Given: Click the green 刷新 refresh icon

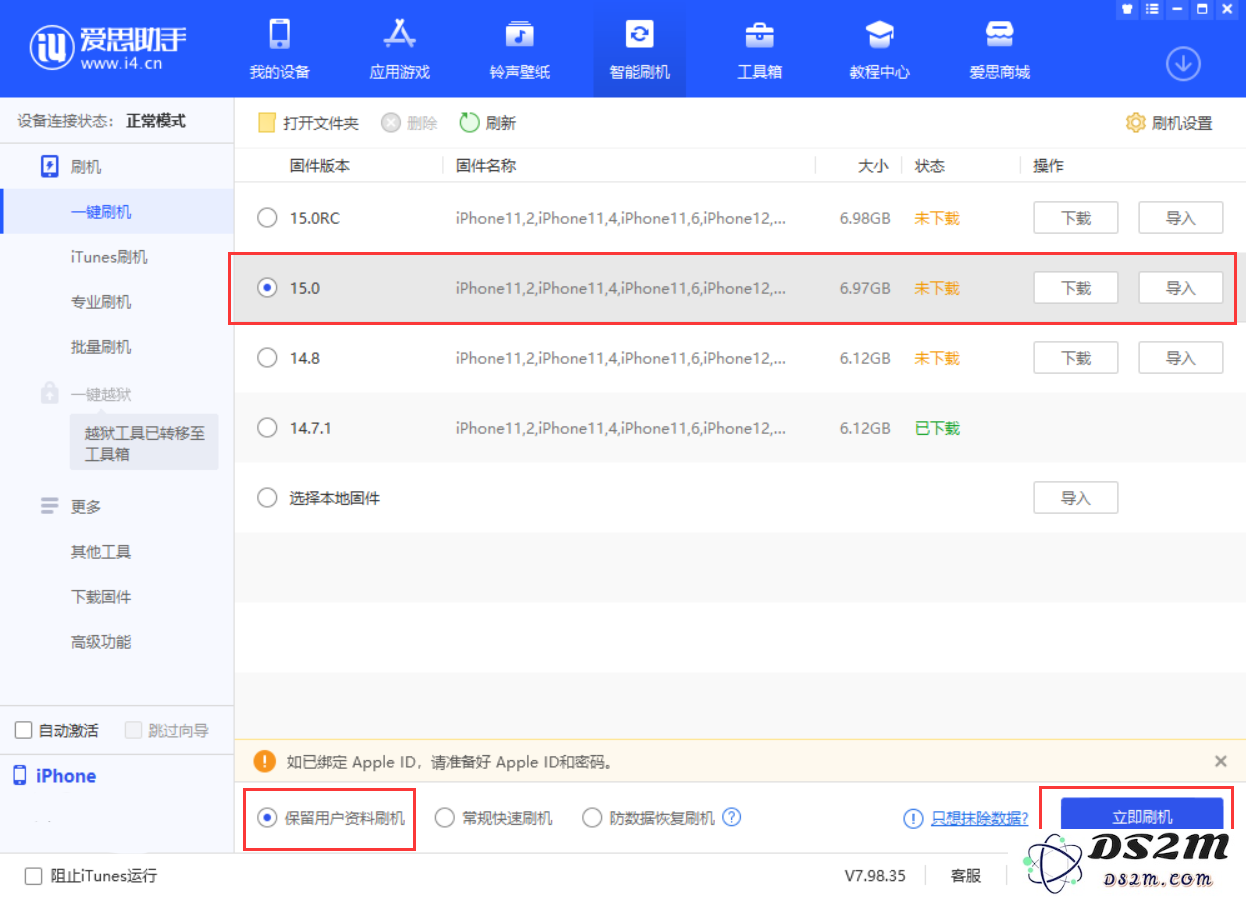Looking at the screenshot, I should pyautogui.click(x=469, y=123).
